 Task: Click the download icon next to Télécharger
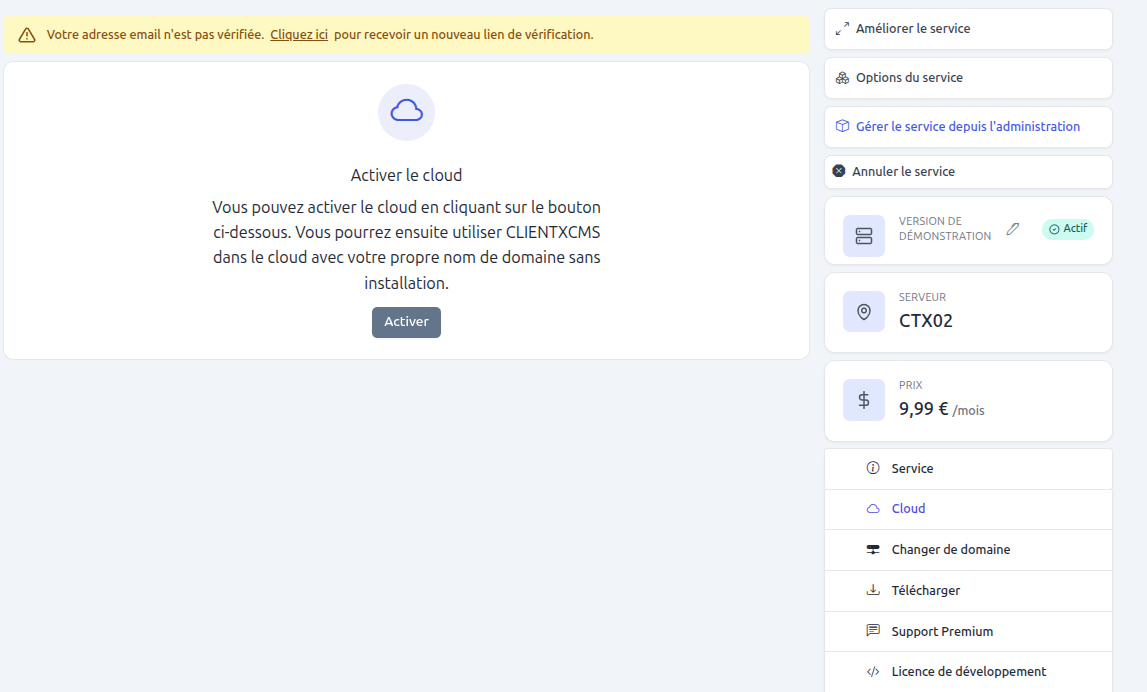873,590
